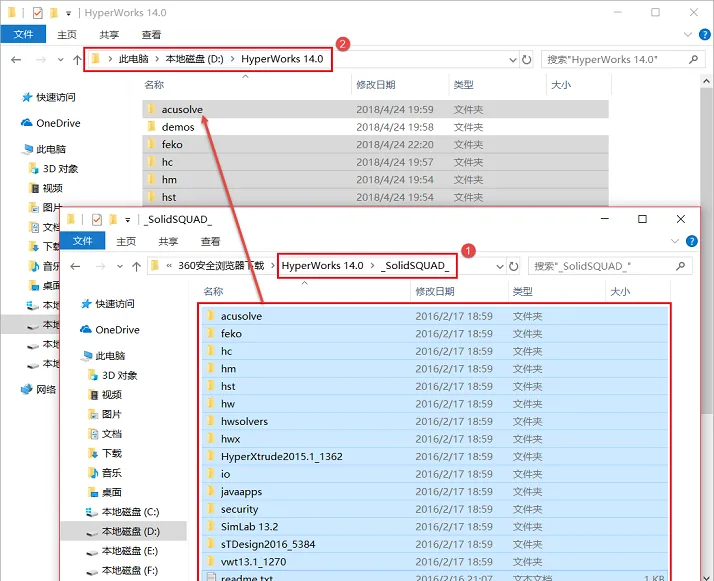This screenshot has height=581, width=714.
Task: Open 共享 tab in HyperWorks 14.0 window
Action: tap(109, 35)
